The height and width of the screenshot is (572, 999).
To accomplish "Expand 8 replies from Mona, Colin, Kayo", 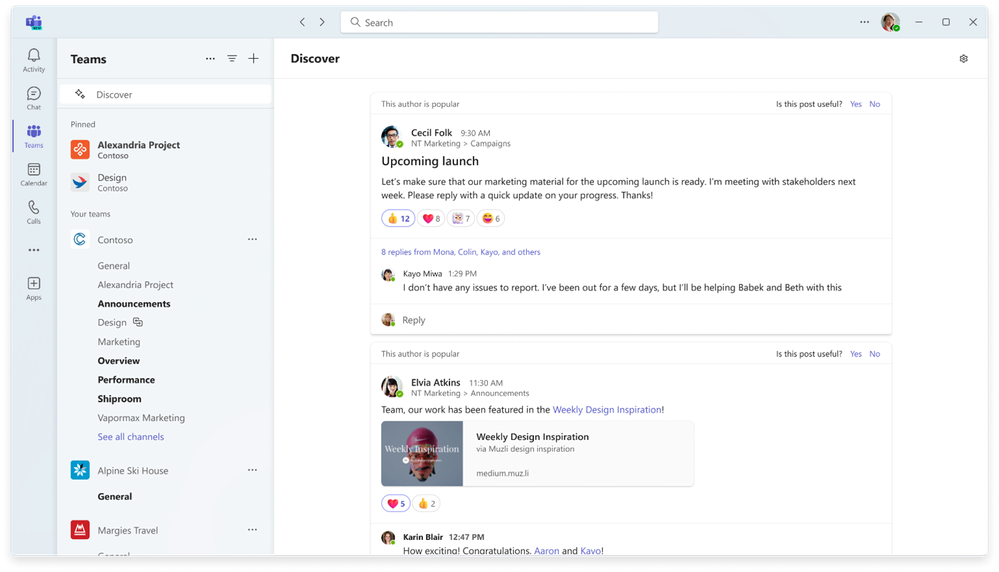I will (x=461, y=252).
